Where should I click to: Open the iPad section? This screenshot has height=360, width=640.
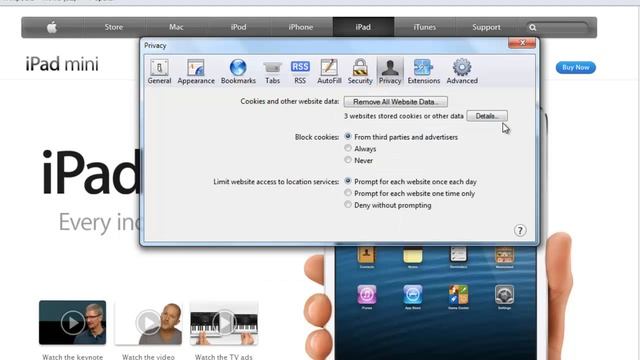pos(363,27)
